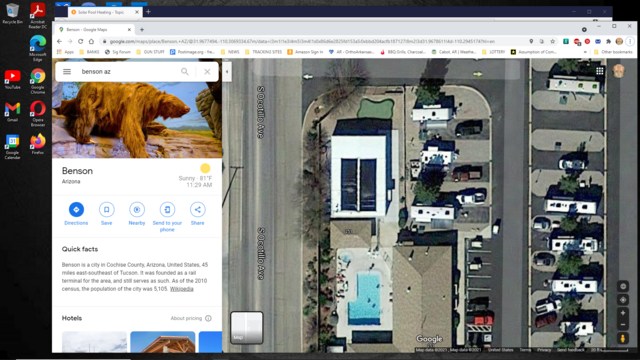
Task: Open the Privacy link at map bottom
Action: [544, 350]
